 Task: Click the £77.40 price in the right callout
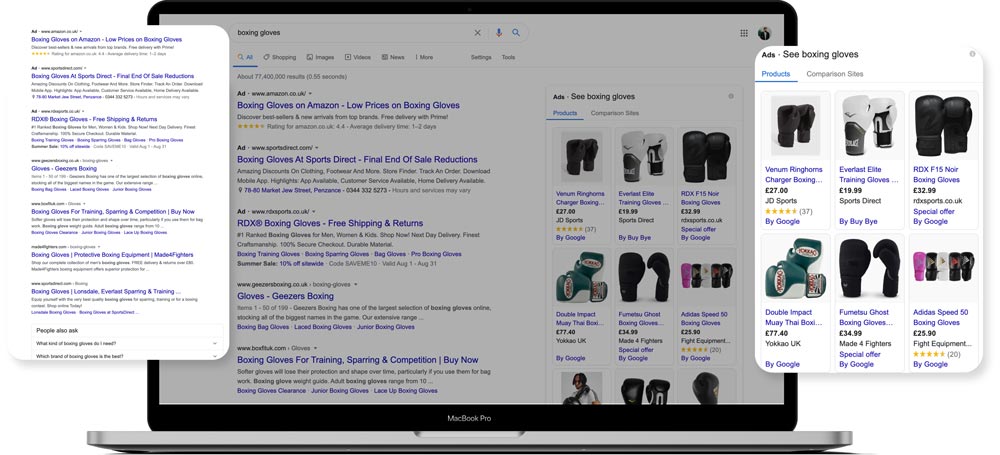tap(776, 333)
